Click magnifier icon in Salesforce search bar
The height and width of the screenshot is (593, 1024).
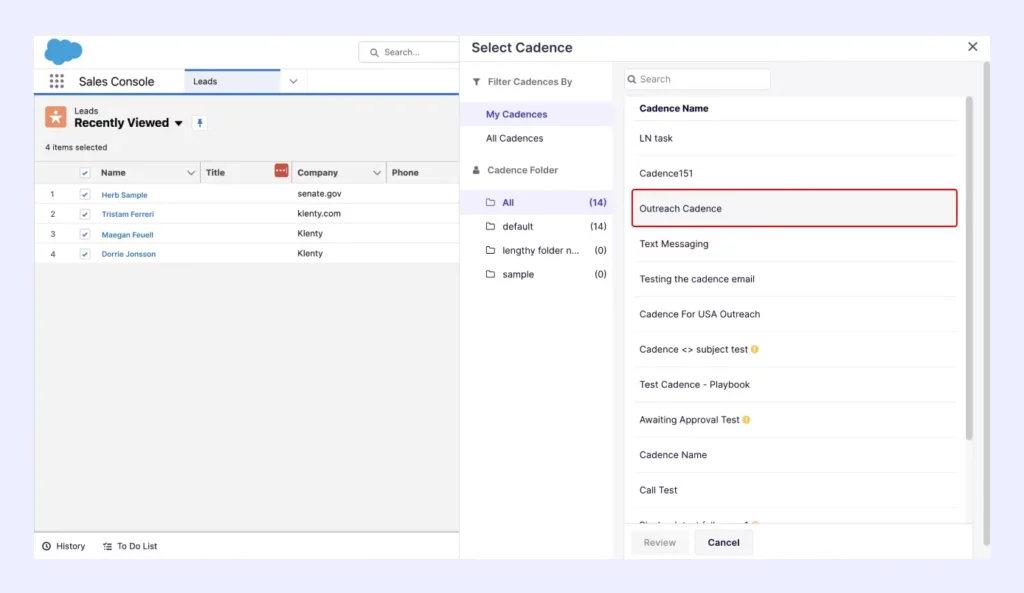[374, 52]
